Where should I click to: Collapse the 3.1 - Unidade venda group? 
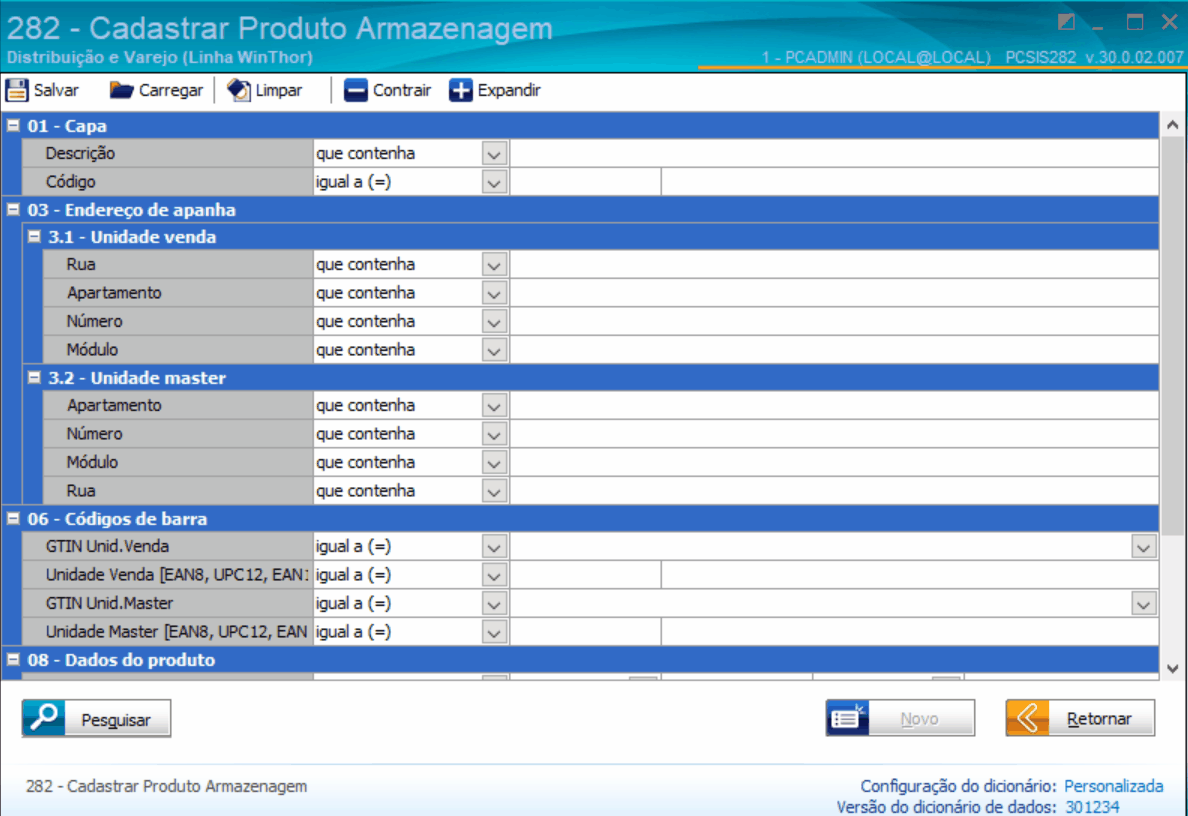click(x=34, y=236)
